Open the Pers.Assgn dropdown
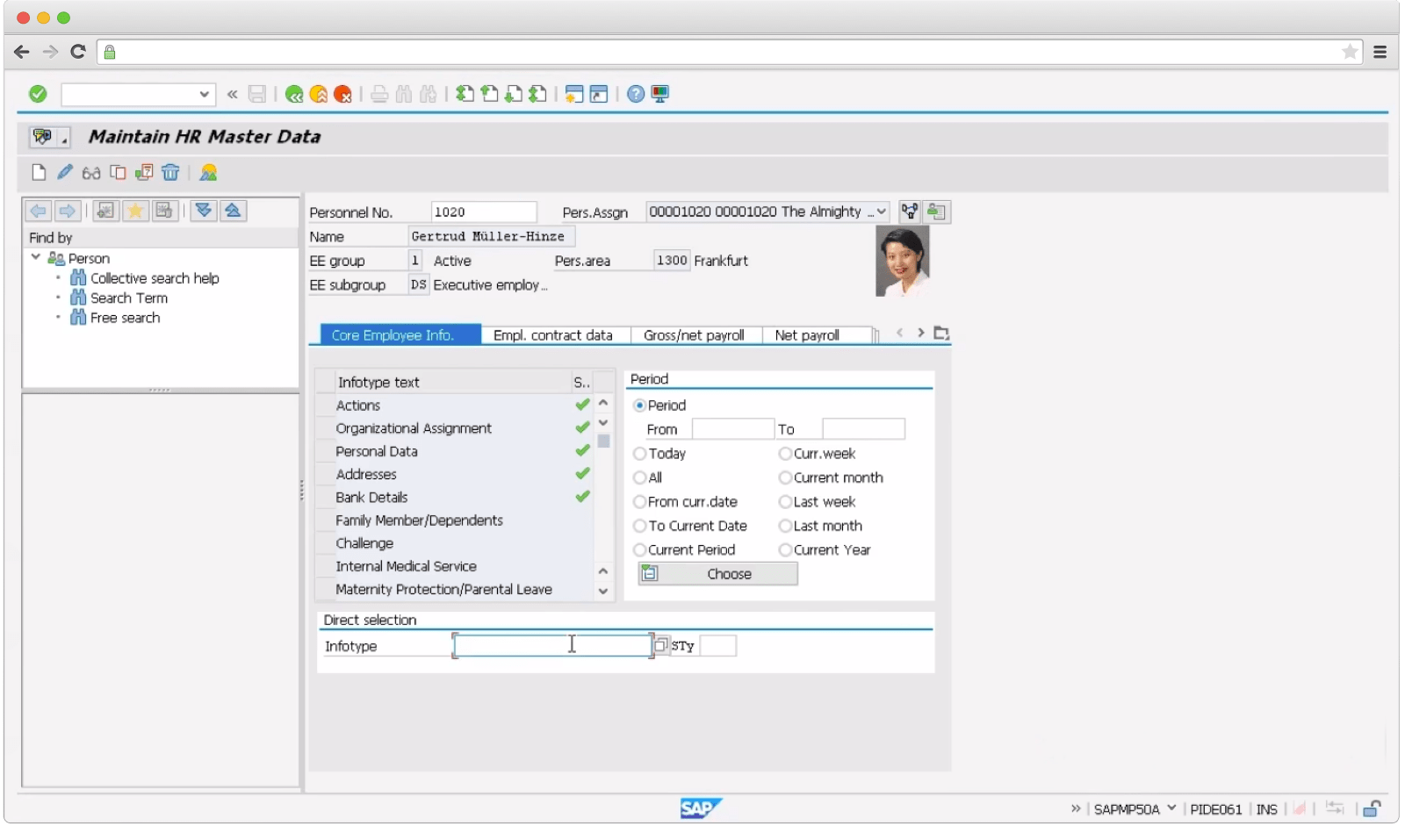This screenshot has height=840, width=1405. click(881, 212)
